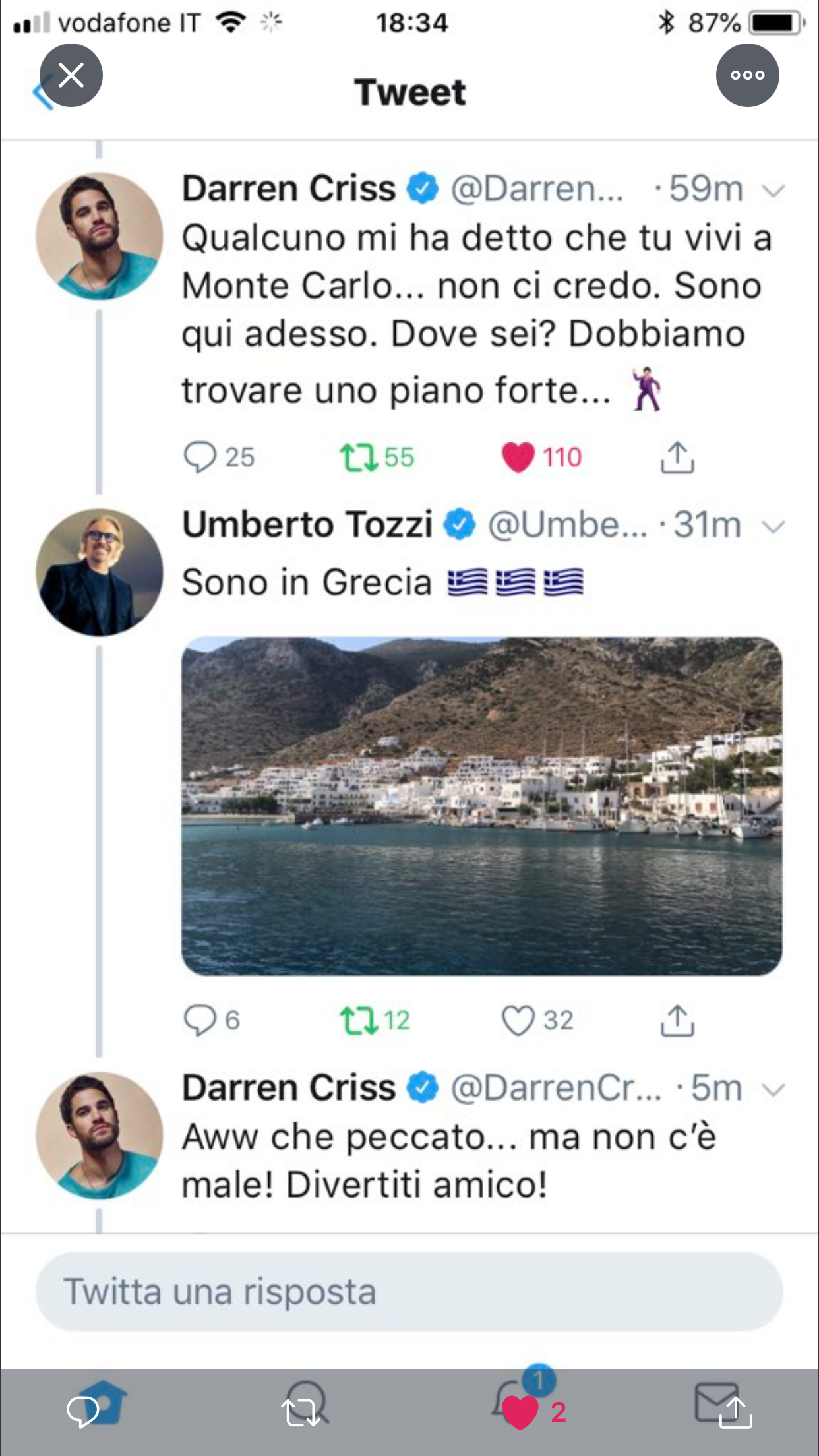Open the three-dot more options menu
Viewport: 819px width, 1456px height.
[x=747, y=75]
